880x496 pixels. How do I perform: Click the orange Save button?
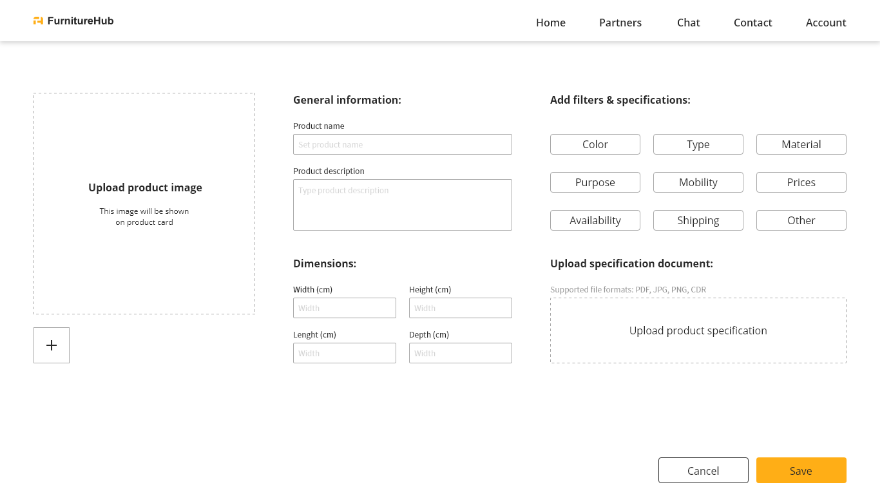coord(801,470)
